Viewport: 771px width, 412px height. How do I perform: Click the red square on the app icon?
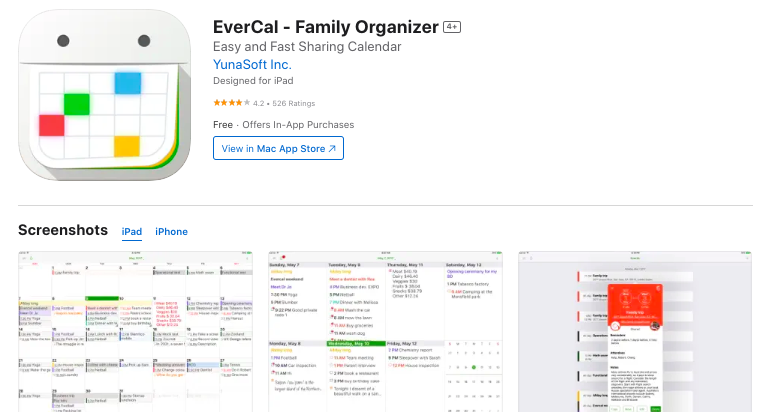pyautogui.click(x=52, y=126)
